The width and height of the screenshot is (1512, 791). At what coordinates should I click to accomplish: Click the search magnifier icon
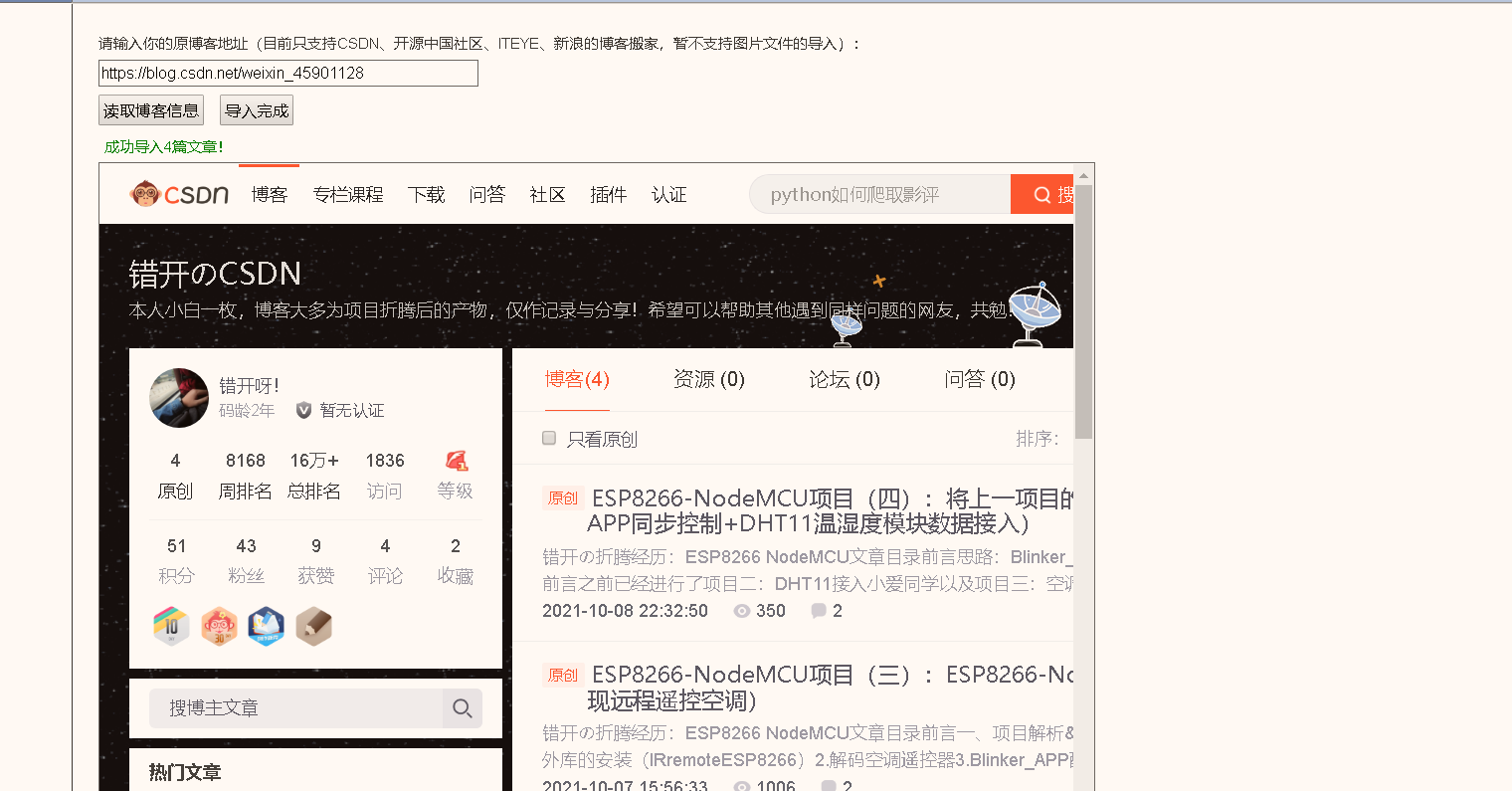tap(1041, 194)
